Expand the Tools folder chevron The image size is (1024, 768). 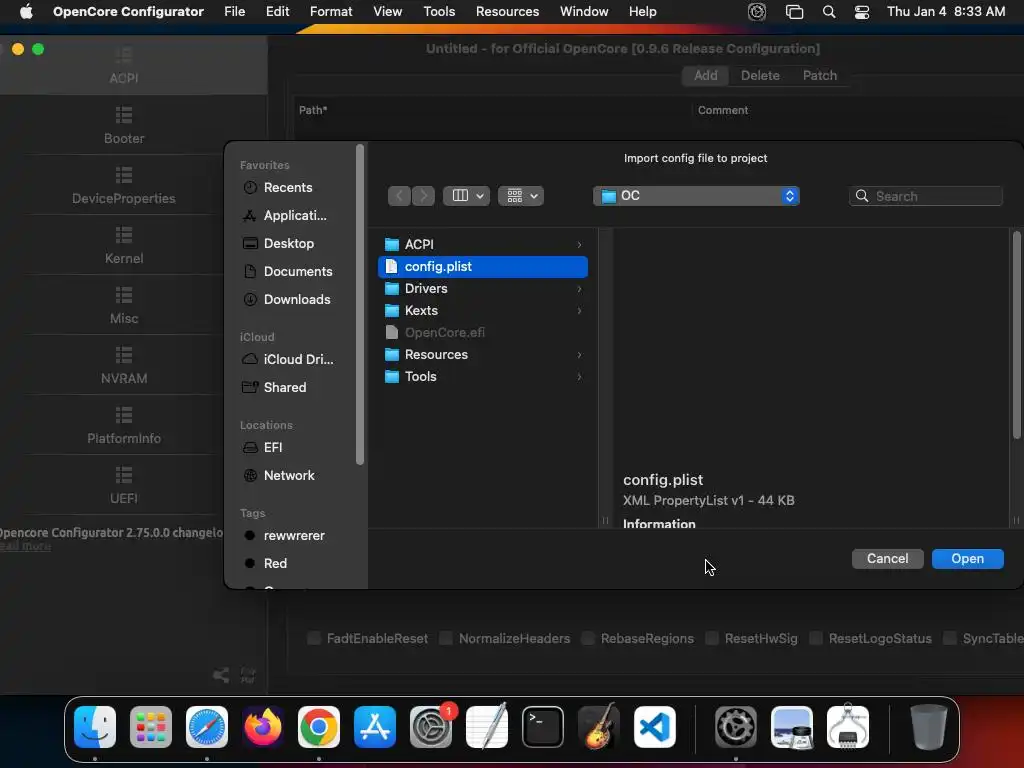[579, 377]
